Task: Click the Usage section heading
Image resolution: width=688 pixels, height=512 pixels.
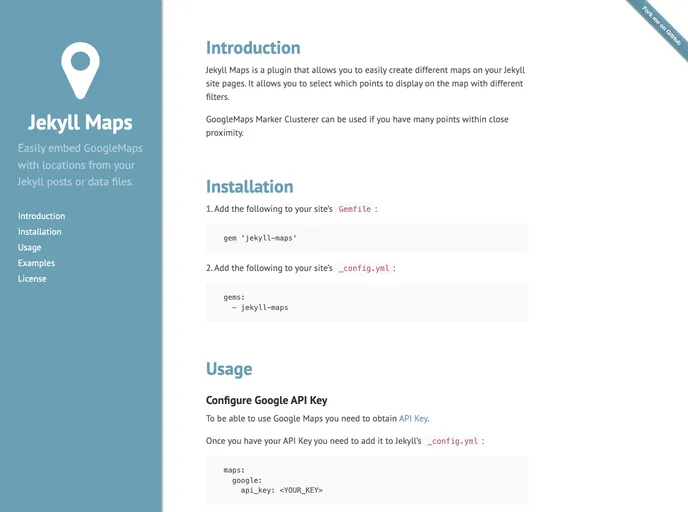Action: (229, 369)
